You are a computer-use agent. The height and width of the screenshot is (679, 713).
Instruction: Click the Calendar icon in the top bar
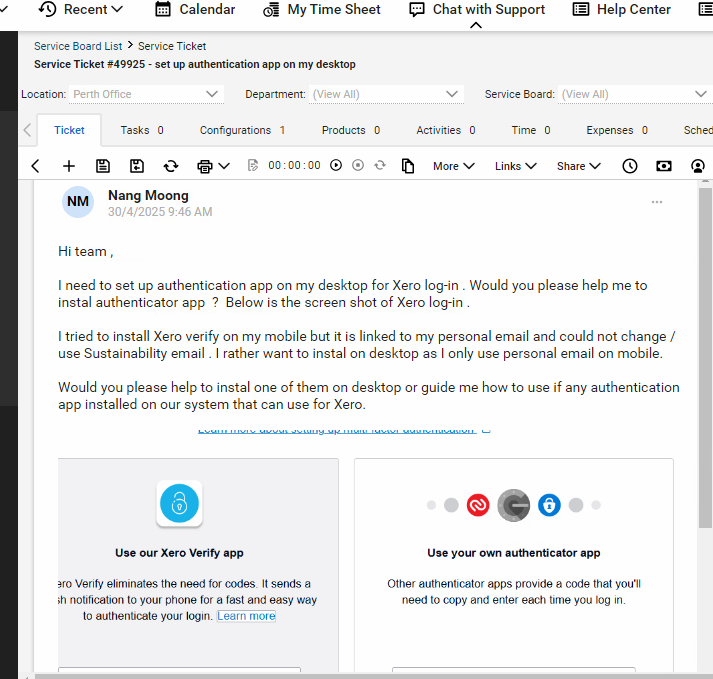pyautogui.click(x=163, y=9)
